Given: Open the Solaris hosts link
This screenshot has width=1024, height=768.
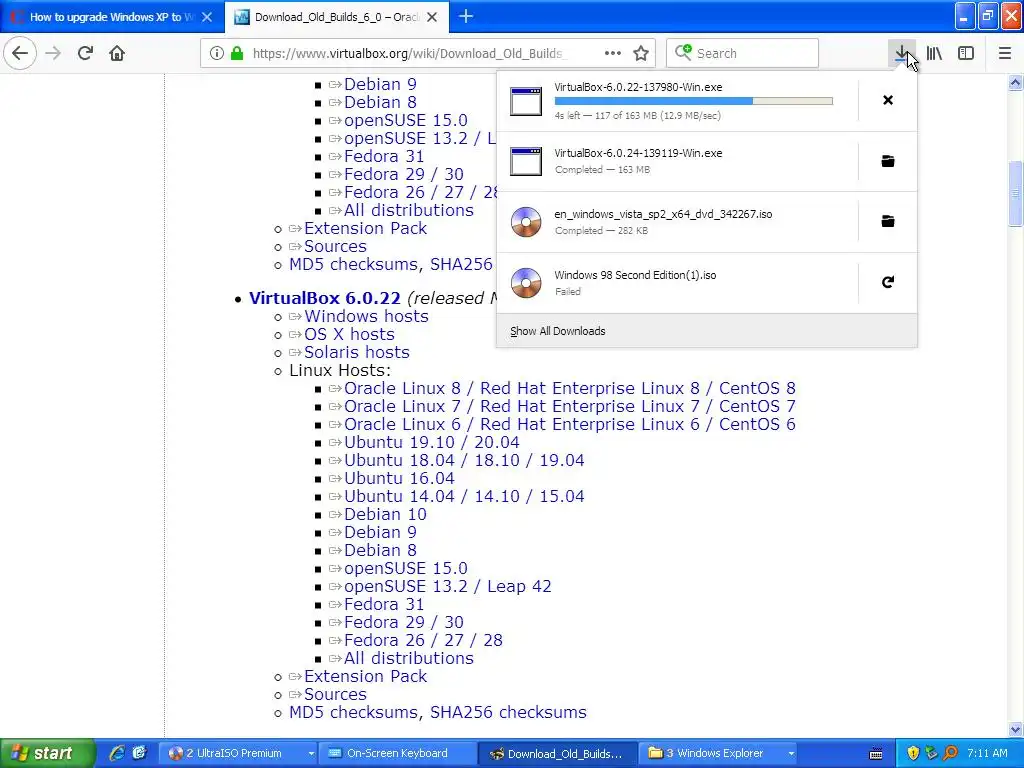Looking at the screenshot, I should [x=357, y=353].
